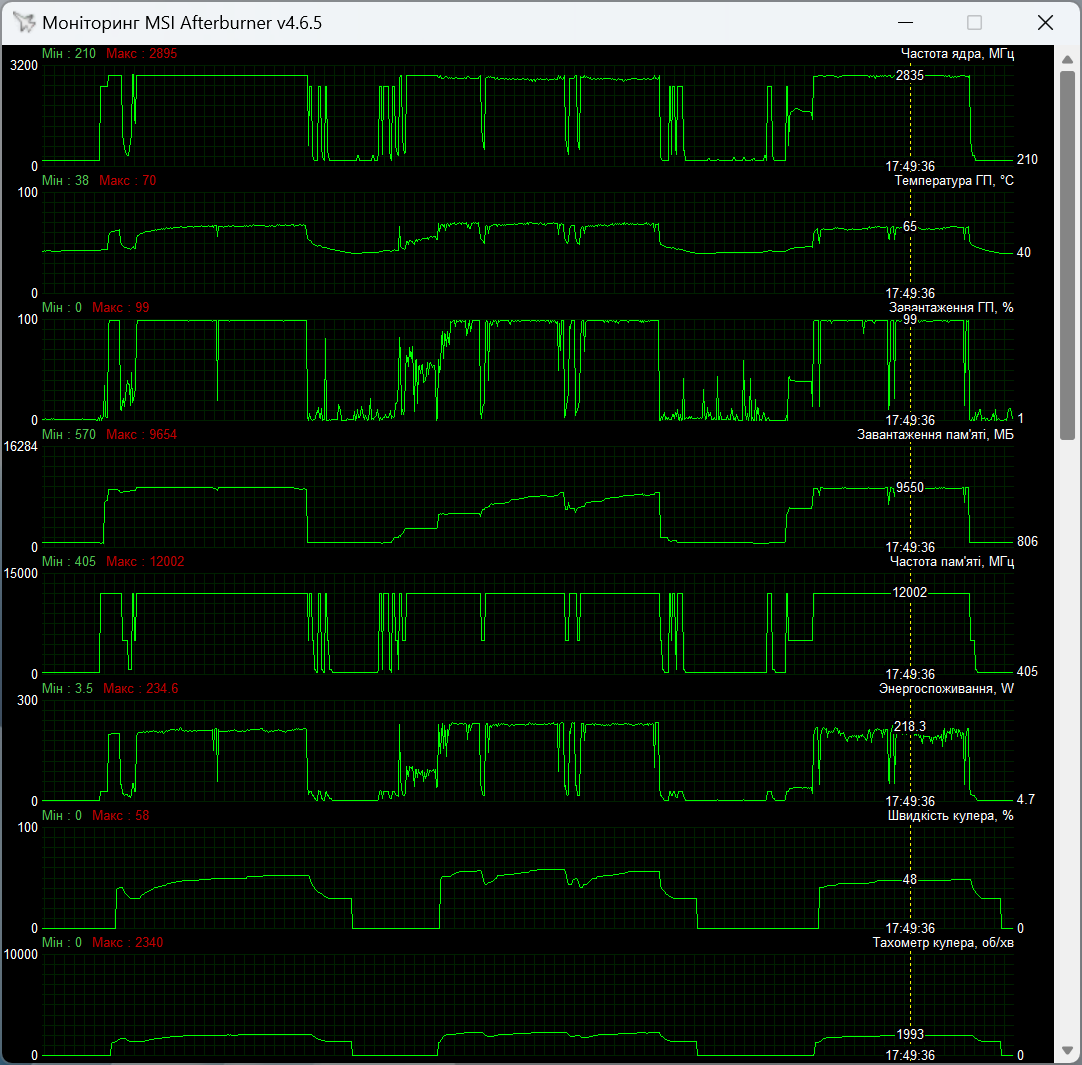Click the 'Мін : 210' core clock value
Image resolution: width=1082 pixels, height=1065 pixels.
point(69,53)
